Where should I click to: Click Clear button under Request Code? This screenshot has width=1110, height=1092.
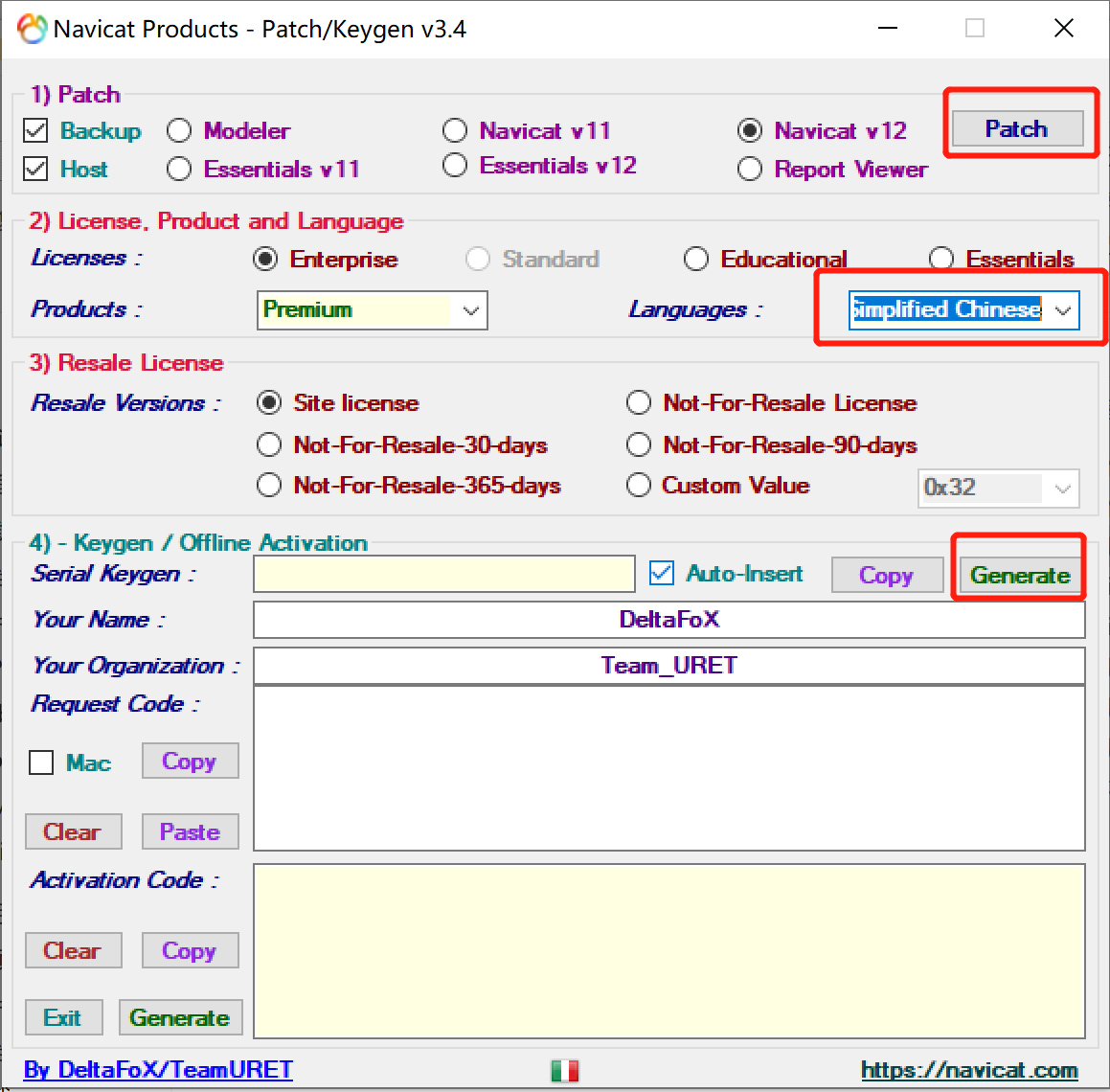tap(73, 831)
